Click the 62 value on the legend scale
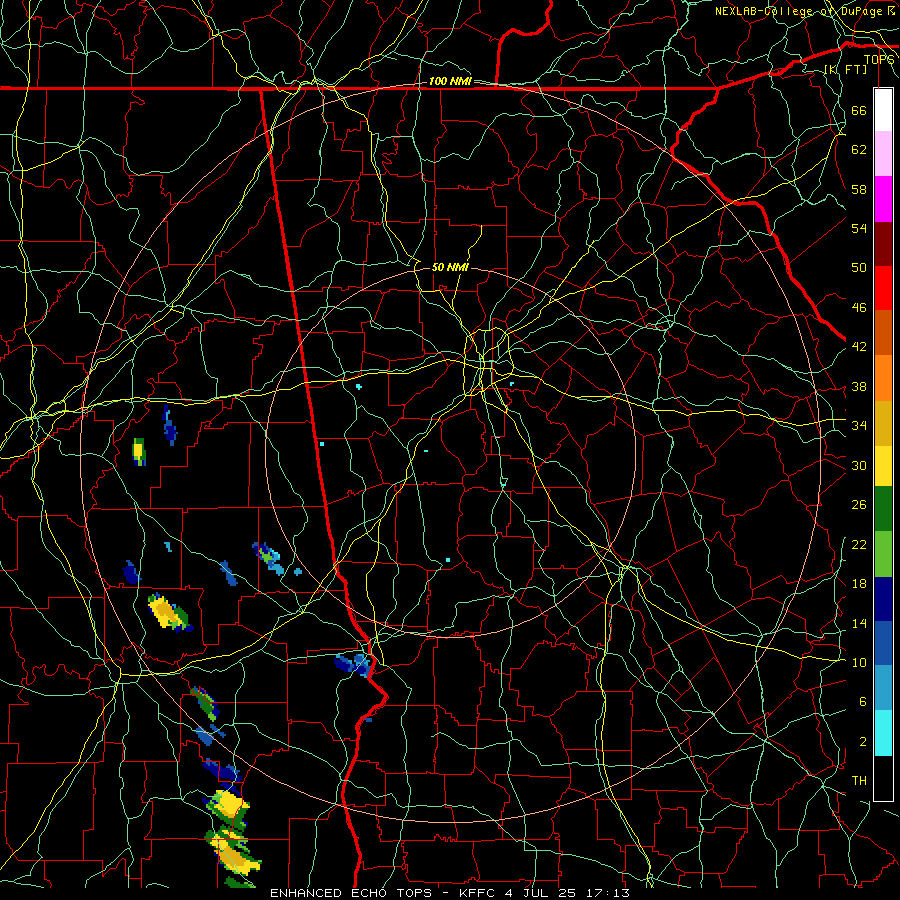Image resolution: width=900 pixels, height=900 pixels. [859, 149]
